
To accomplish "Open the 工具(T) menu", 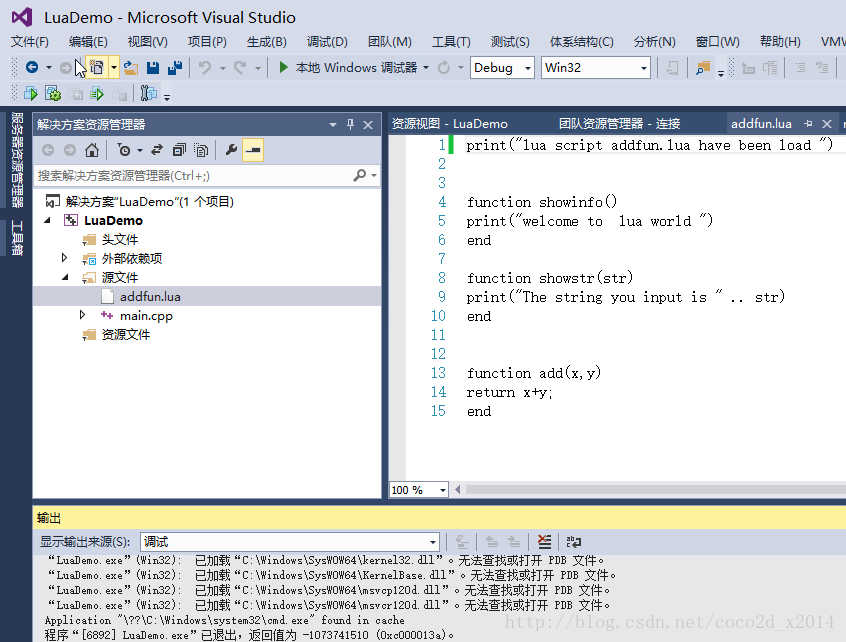I will point(451,42).
